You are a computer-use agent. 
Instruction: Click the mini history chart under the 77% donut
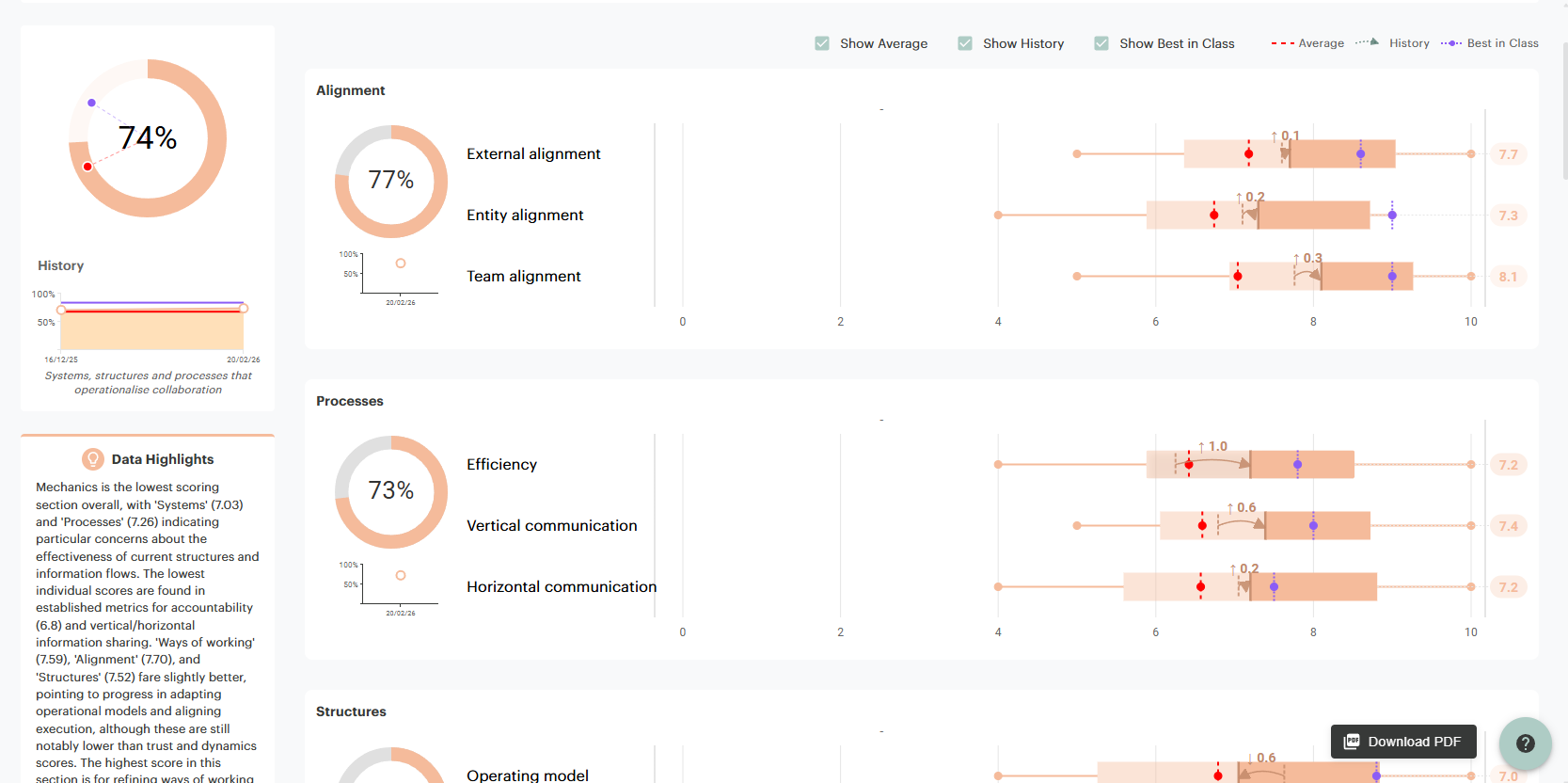(391, 277)
